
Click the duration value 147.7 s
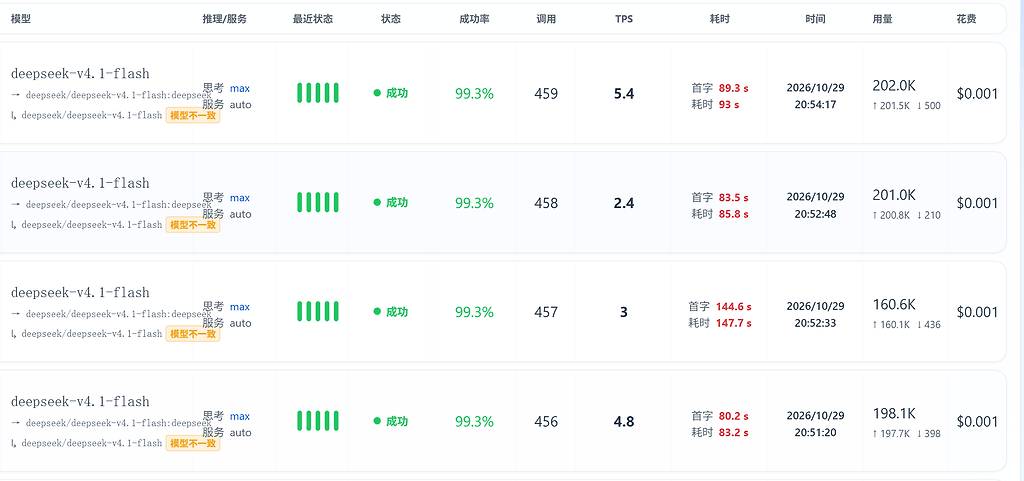pyautogui.click(x=734, y=323)
